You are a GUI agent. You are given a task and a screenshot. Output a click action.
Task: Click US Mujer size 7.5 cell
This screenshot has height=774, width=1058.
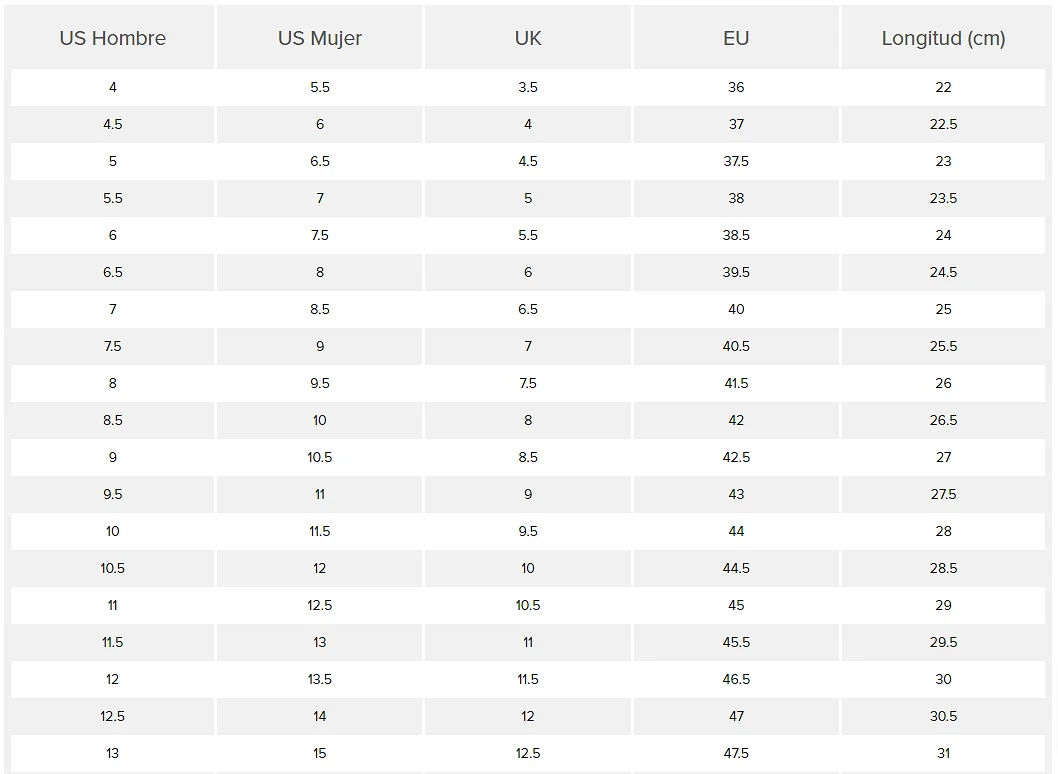[x=320, y=235]
